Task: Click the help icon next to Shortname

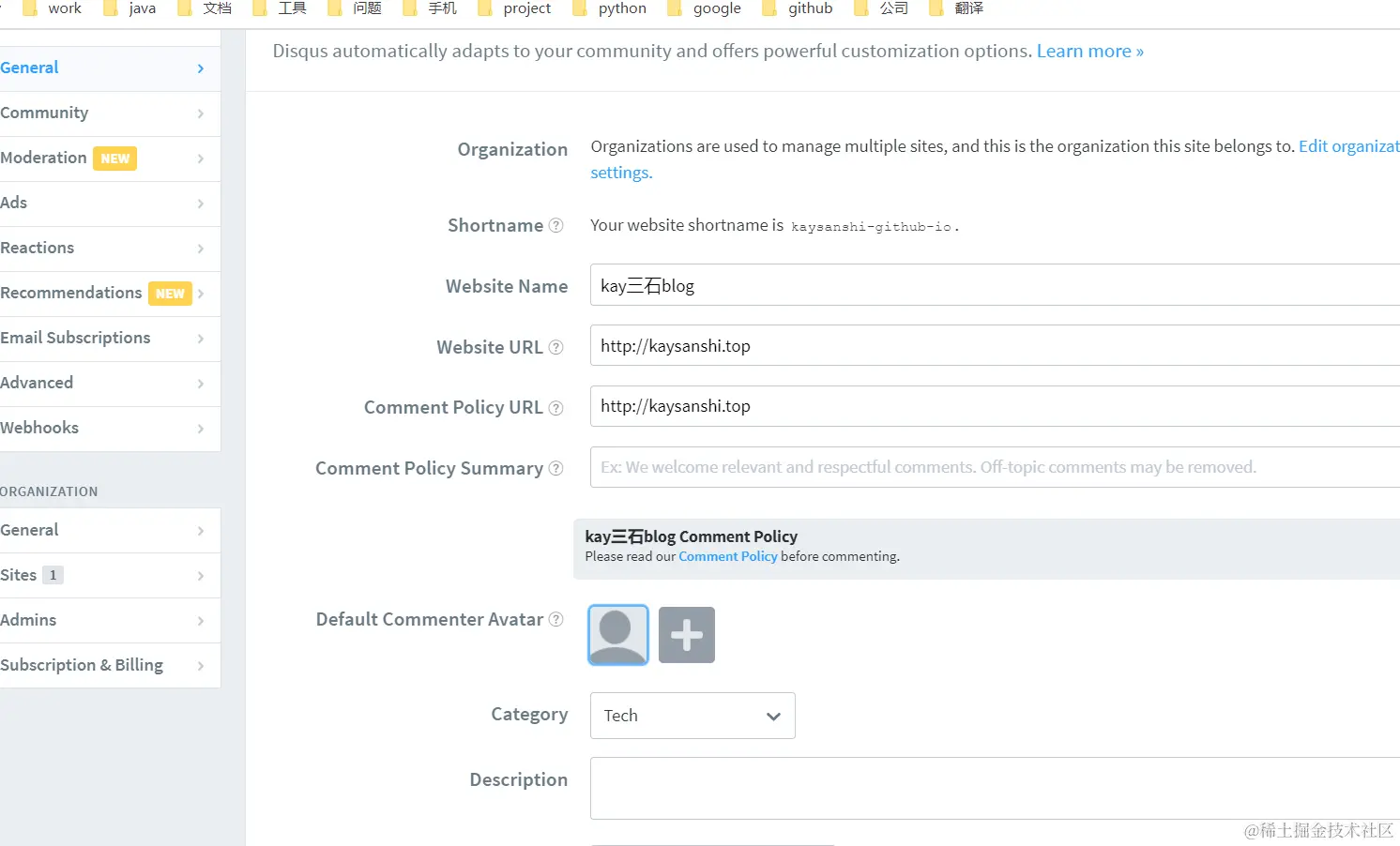Action: coord(555,225)
